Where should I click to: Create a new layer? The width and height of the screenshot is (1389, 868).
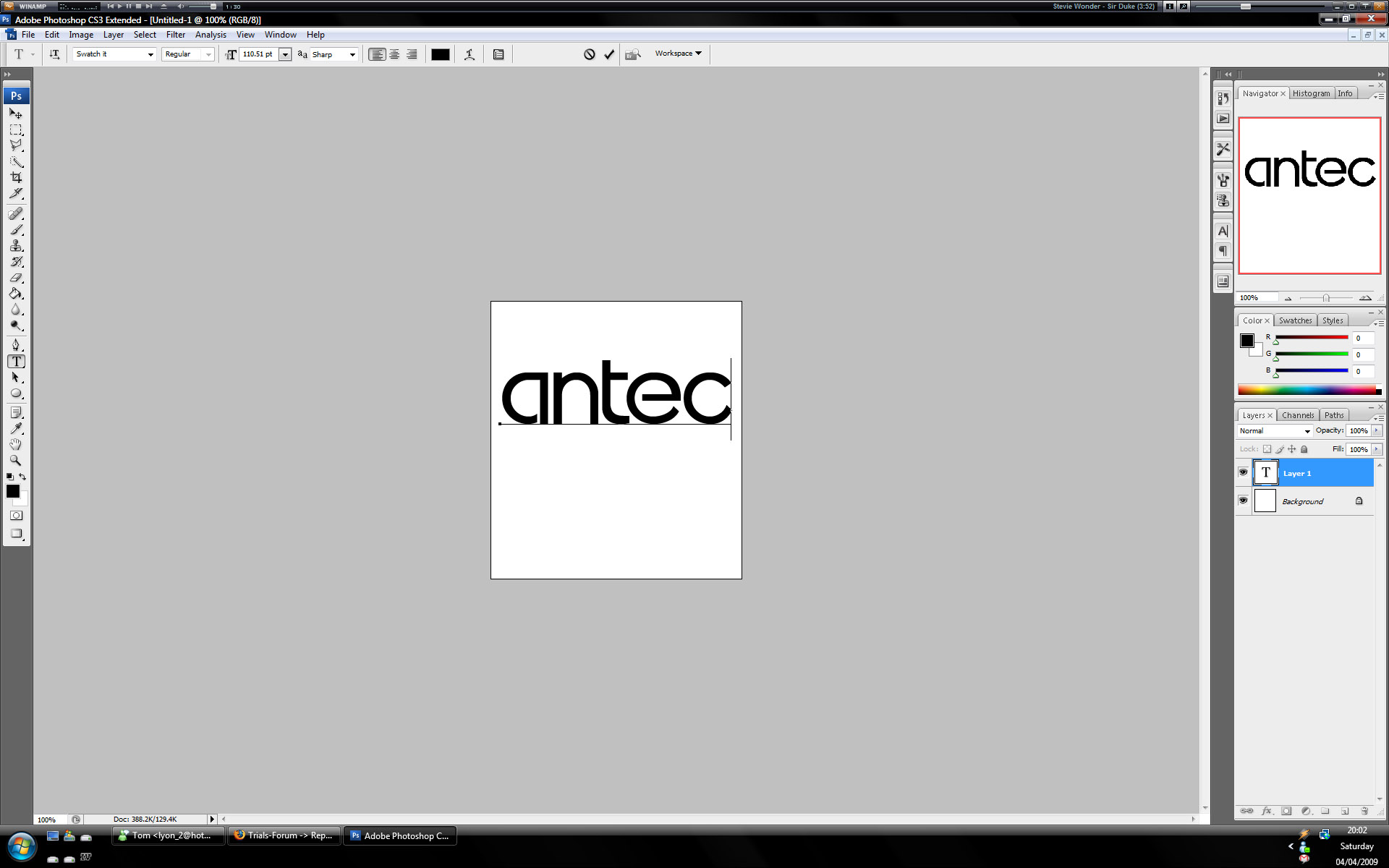[x=1345, y=811]
